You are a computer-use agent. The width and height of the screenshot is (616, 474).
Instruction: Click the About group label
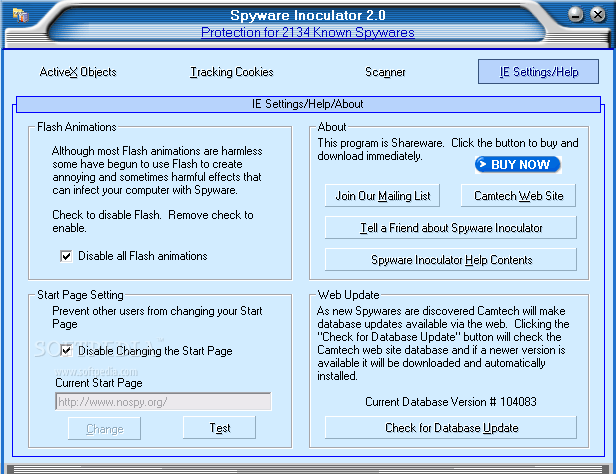(332, 127)
